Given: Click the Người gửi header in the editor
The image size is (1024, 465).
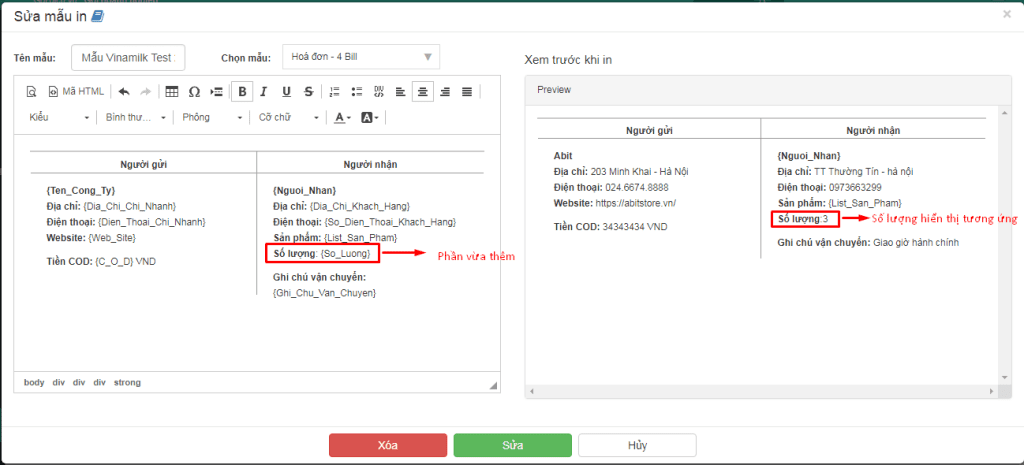Looking at the screenshot, I should click(x=144, y=164).
